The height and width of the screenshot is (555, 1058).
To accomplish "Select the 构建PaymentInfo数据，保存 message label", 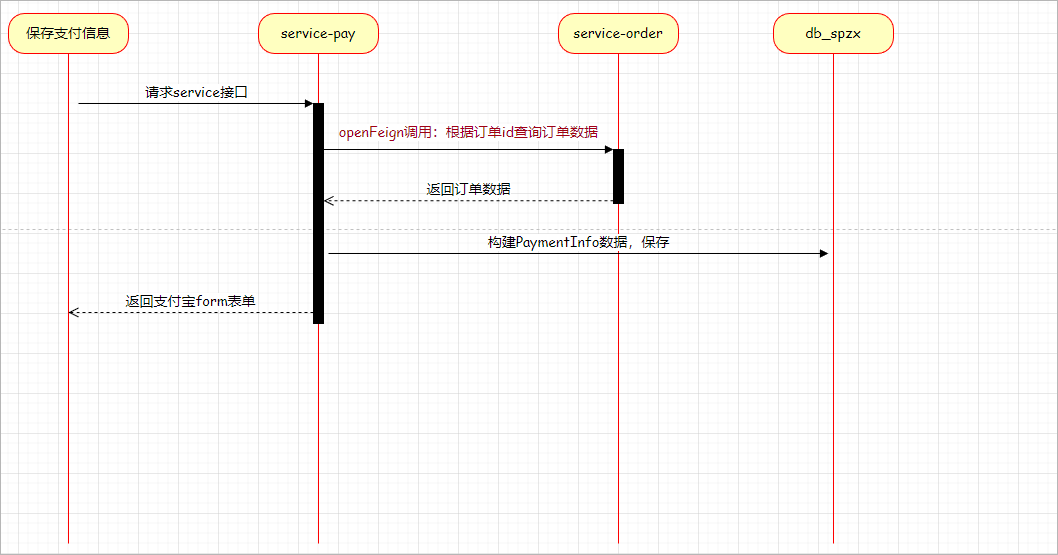I will coord(578,242).
